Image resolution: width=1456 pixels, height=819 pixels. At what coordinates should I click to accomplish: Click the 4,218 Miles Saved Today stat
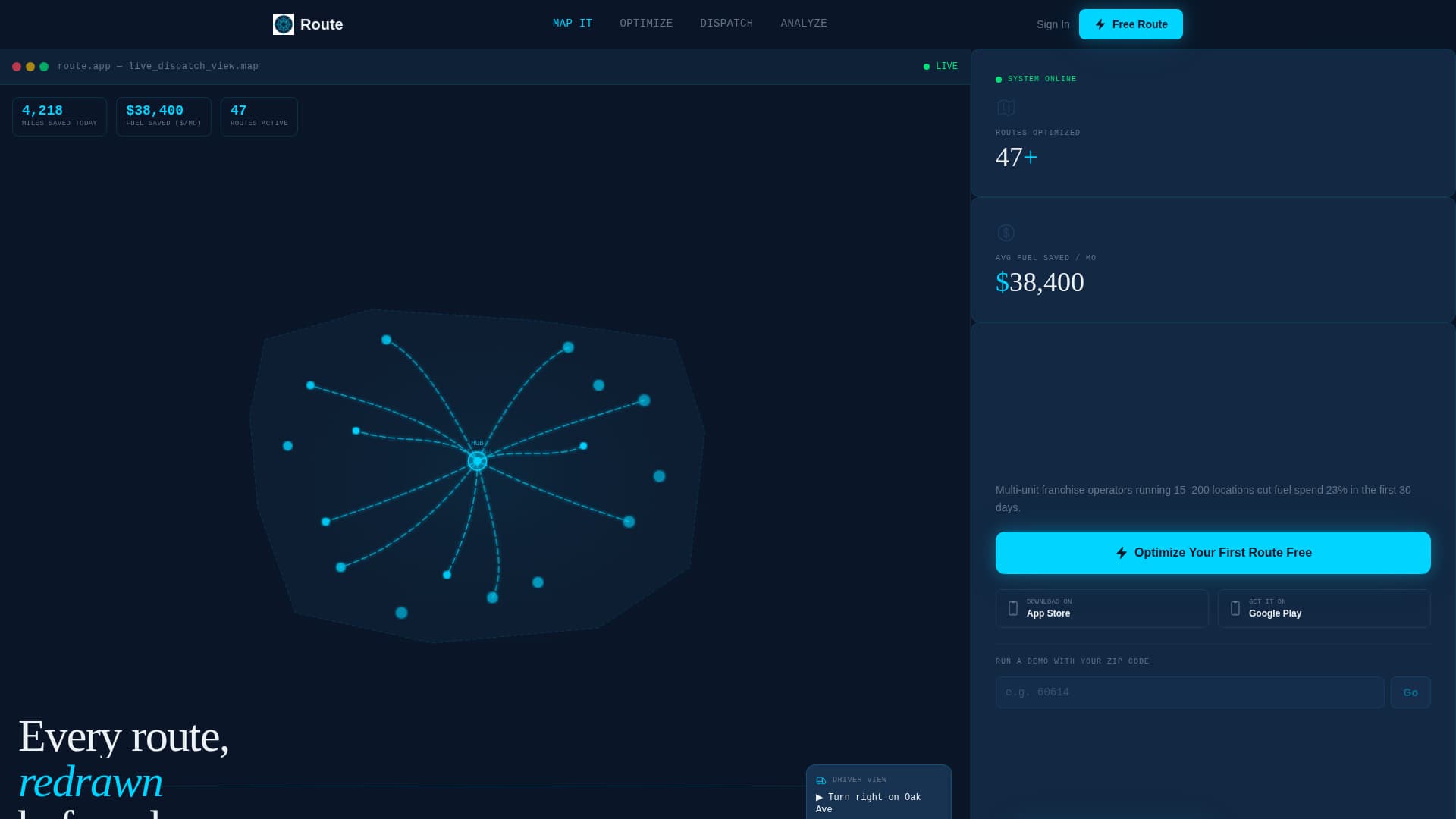pos(59,117)
